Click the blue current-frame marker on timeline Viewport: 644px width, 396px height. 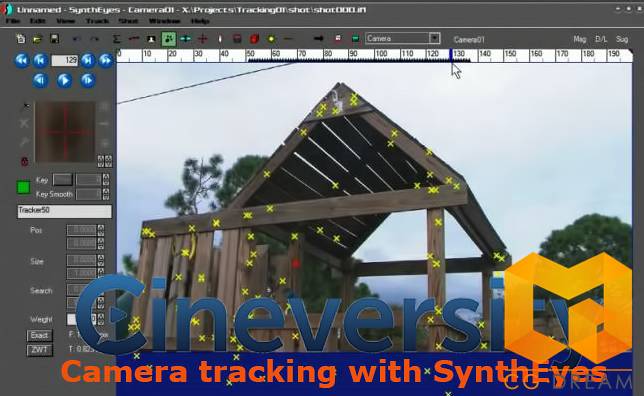tap(451, 56)
